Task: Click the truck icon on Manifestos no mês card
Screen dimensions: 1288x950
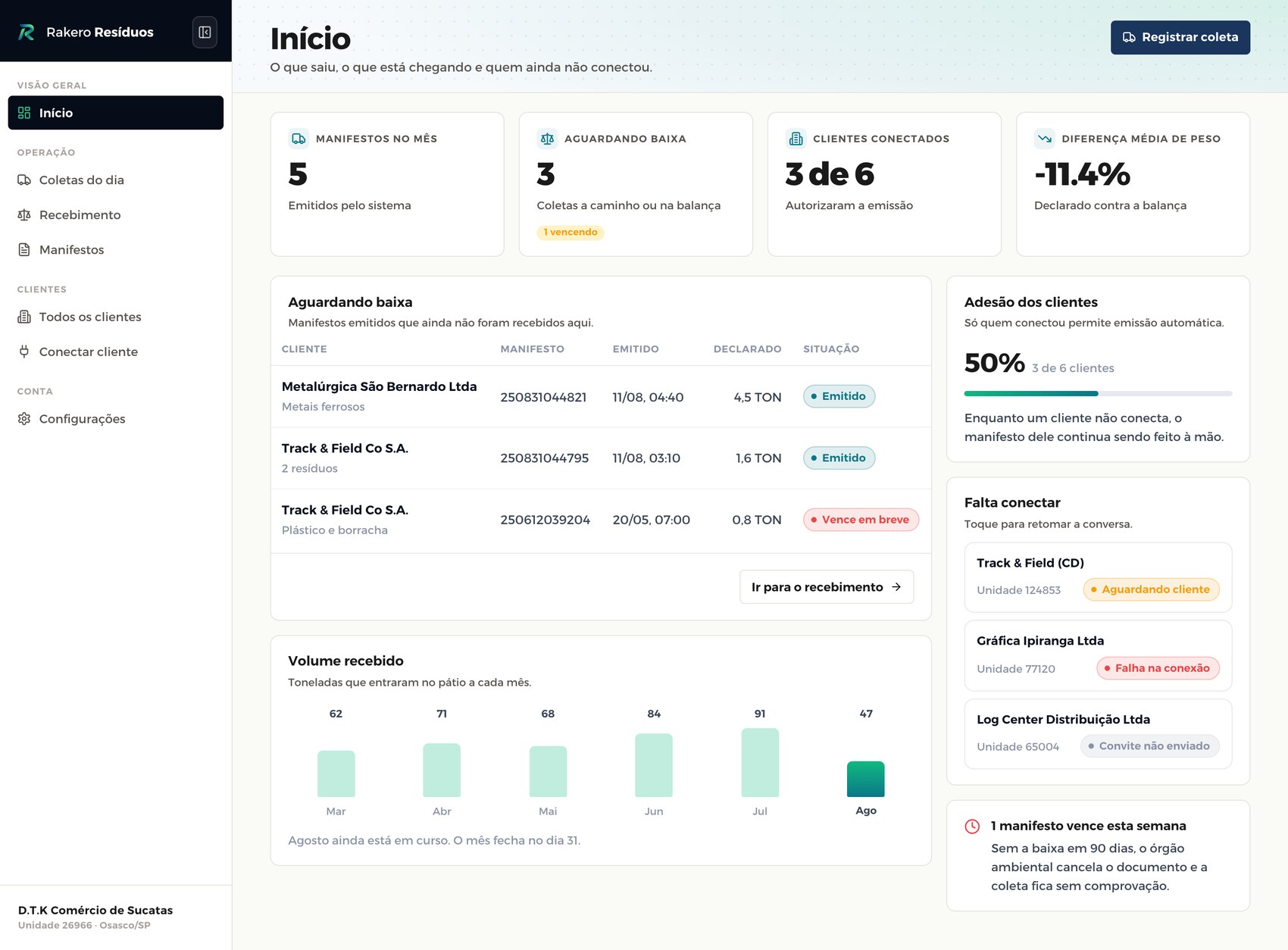Action: (299, 139)
